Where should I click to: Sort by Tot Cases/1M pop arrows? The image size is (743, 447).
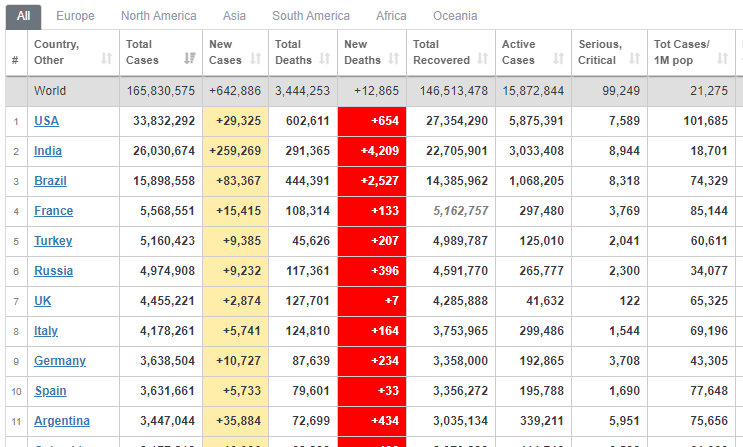click(x=723, y=59)
